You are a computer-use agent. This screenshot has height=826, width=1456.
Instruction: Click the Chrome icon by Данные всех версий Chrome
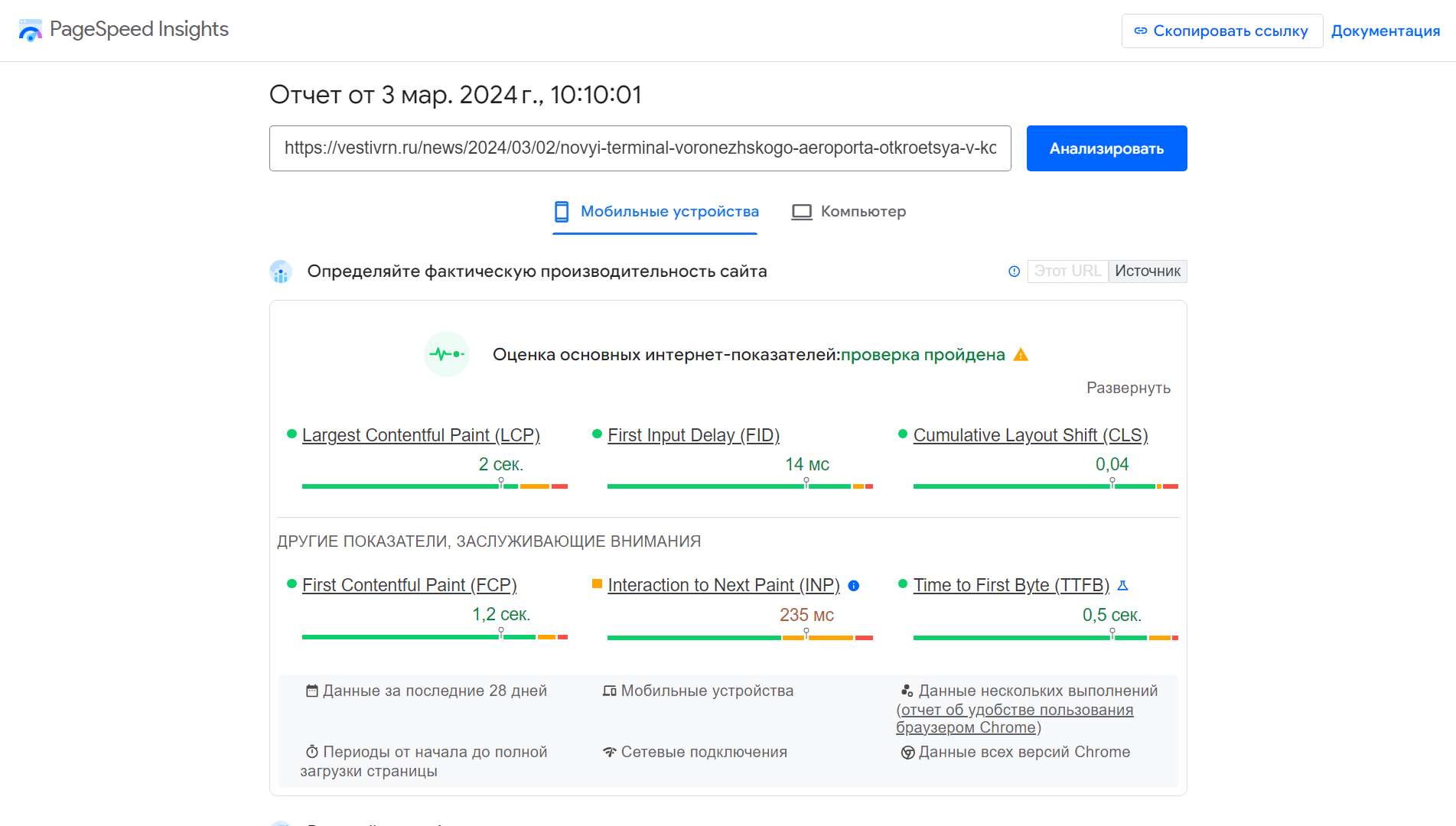pyautogui.click(x=908, y=753)
